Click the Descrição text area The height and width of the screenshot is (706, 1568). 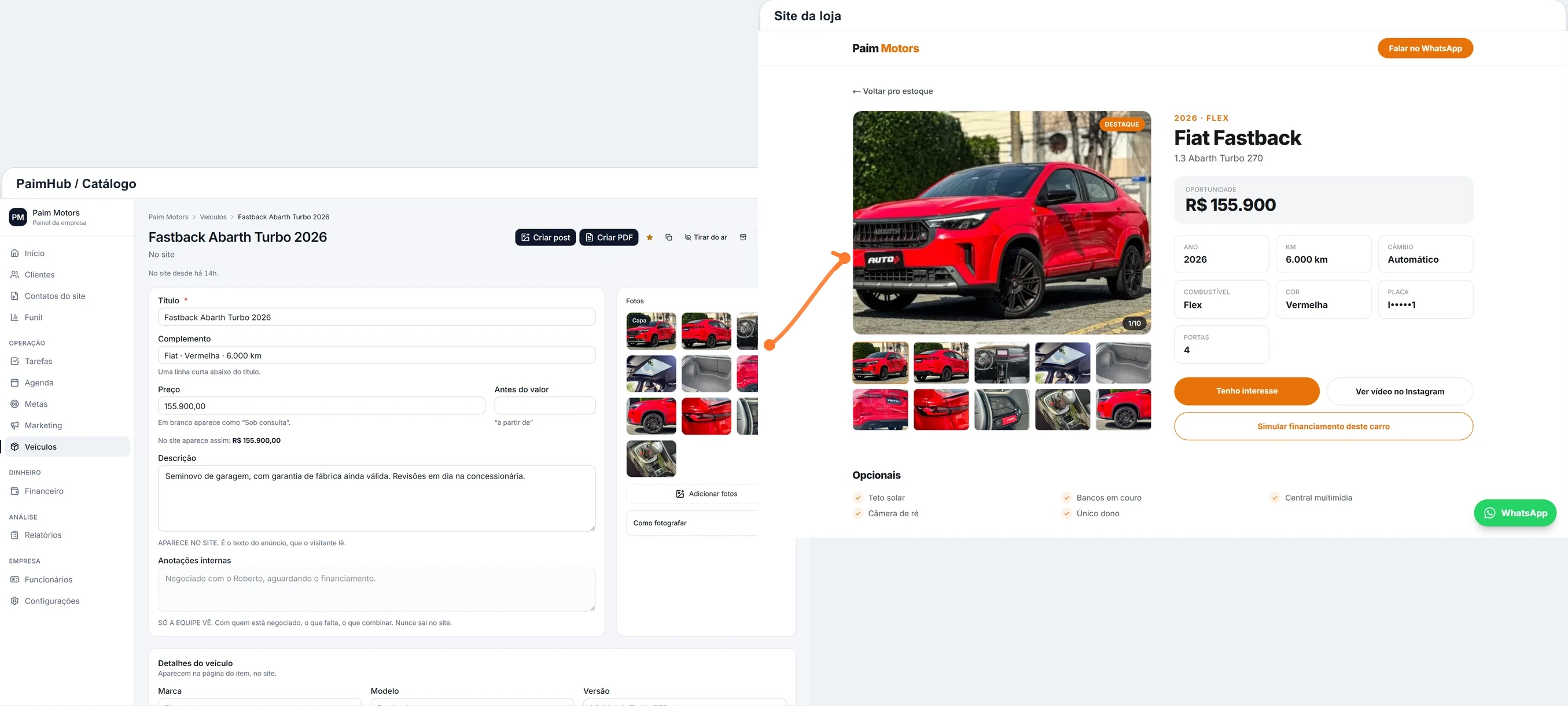(x=376, y=498)
